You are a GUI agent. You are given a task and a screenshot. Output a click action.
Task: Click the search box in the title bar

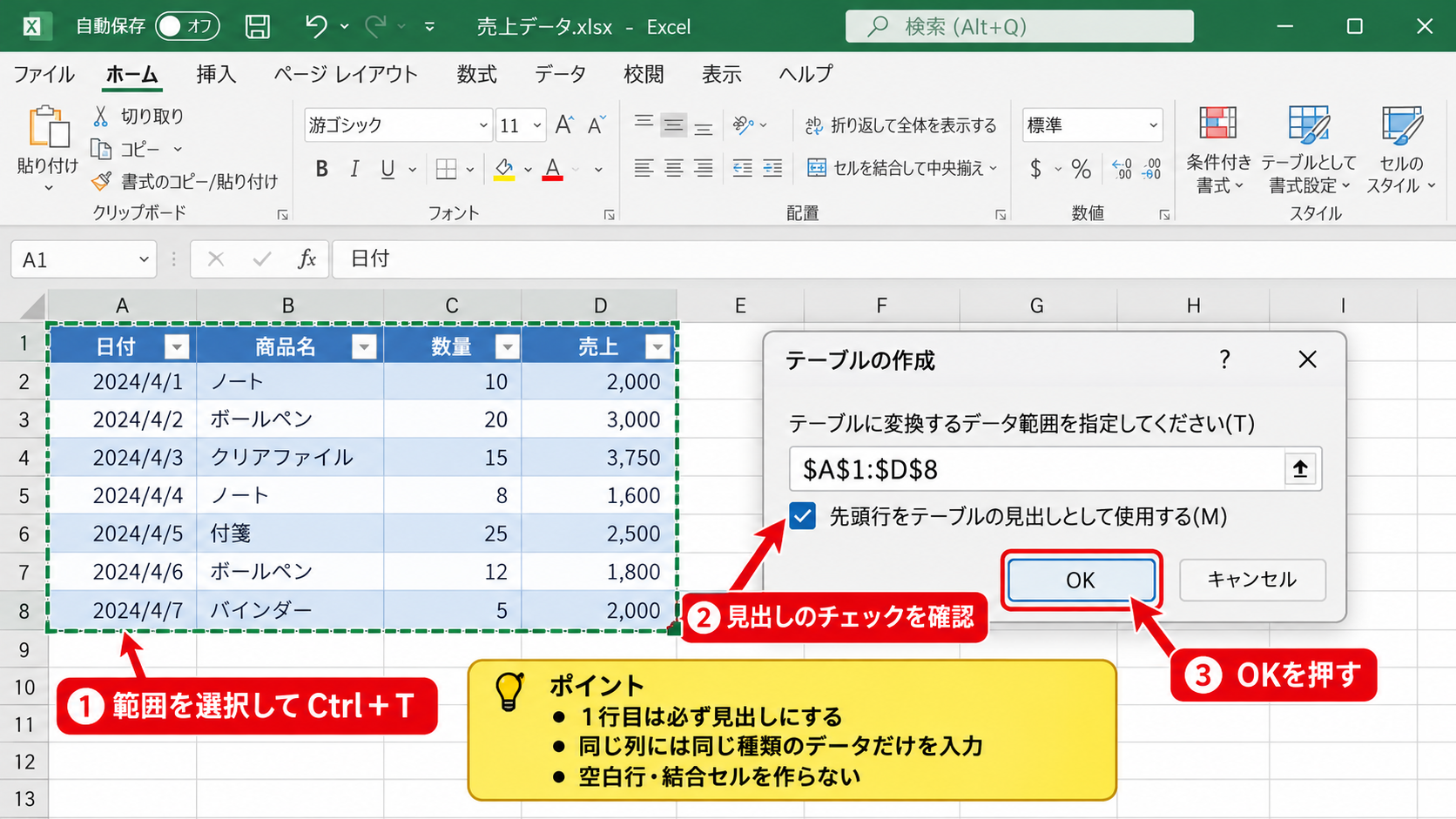pos(1020,26)
